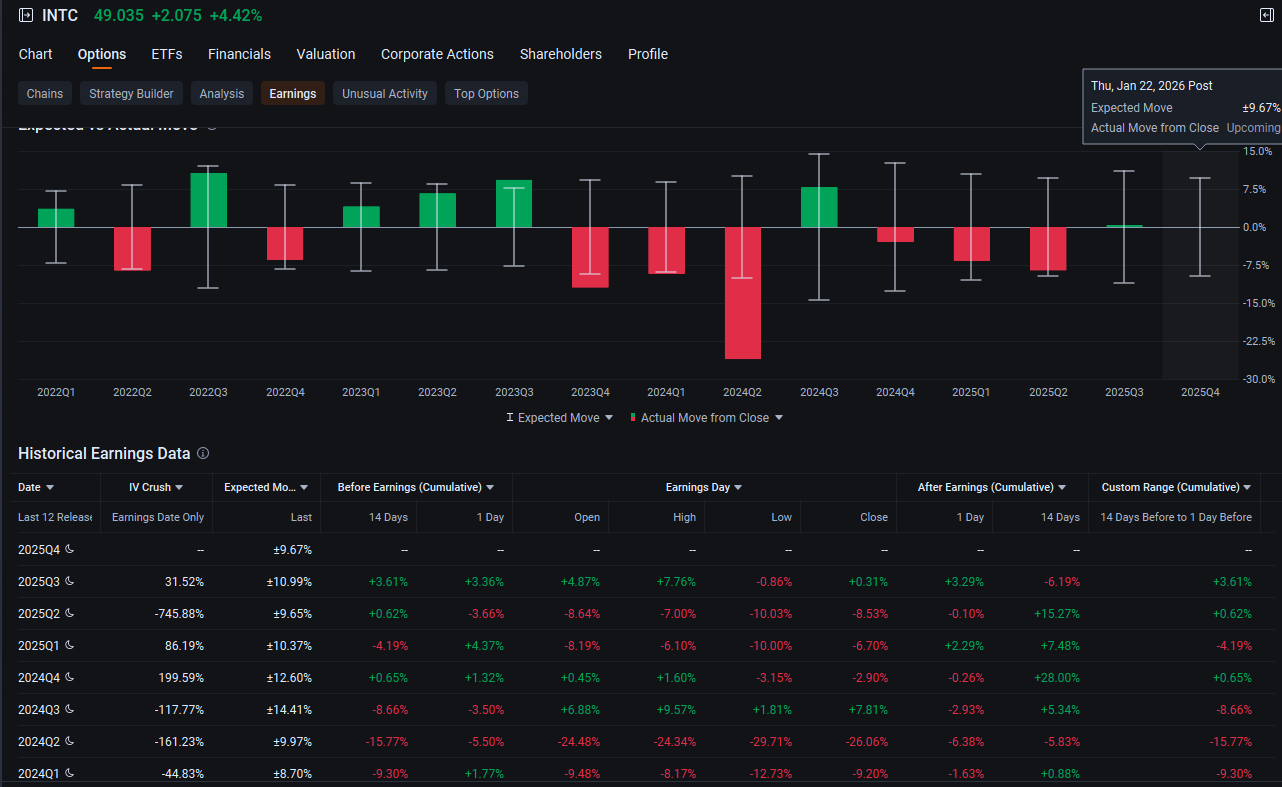1282x787 pixels.
Task: Open the Expected Mo... column header dropdown
Action: pos(304,487)
